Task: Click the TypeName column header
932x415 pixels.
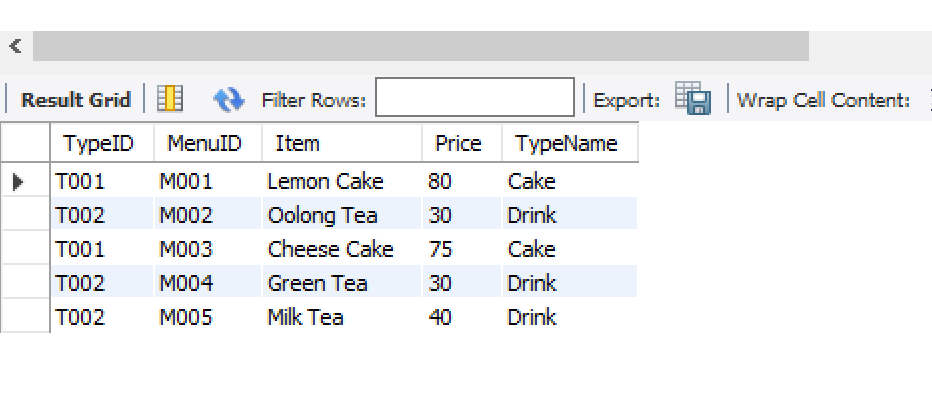Action: 570,143
